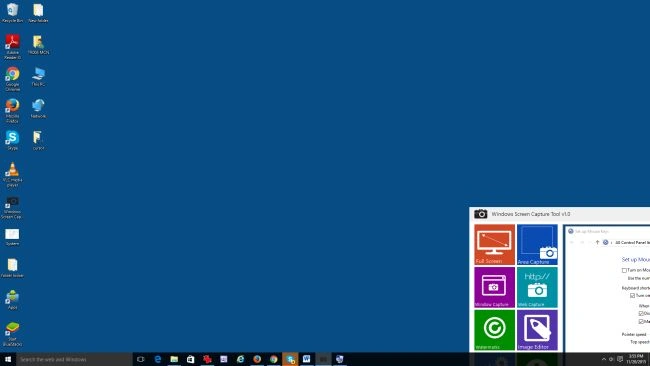The height and width of the screenshot is (366, 650).
Task: Choose the Window Capture tile
Action: pos(495,287)
